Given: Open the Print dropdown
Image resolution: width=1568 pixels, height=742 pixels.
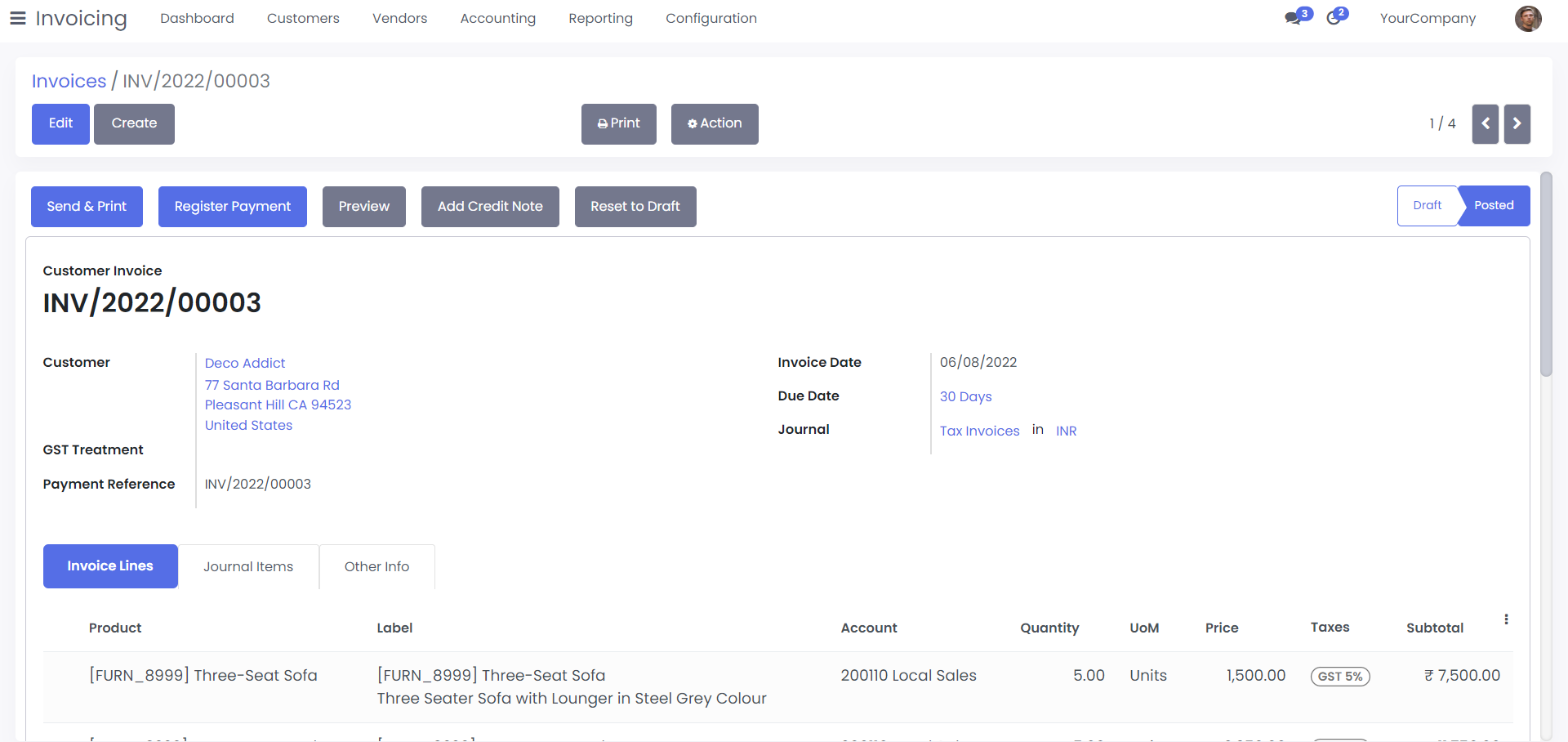Looking at the screenshot, I should 619,124.
